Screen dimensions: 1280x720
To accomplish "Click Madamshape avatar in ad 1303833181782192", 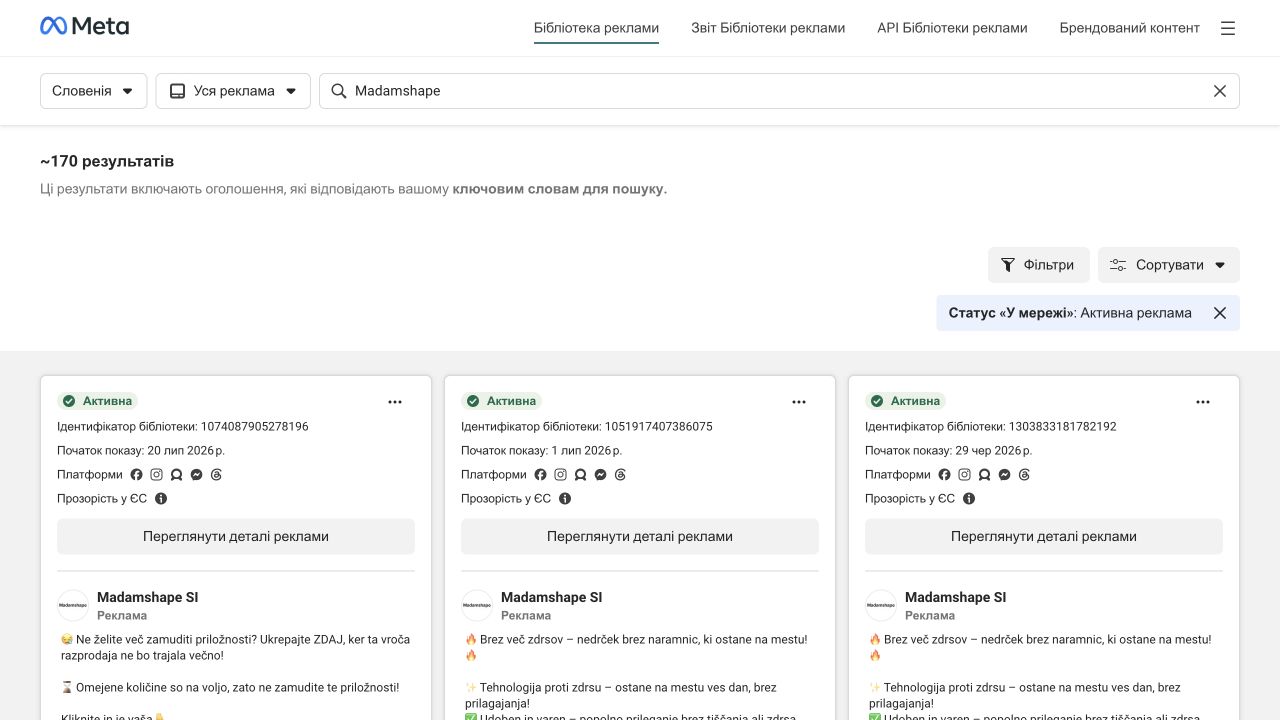I will click(x=881, y=606).
